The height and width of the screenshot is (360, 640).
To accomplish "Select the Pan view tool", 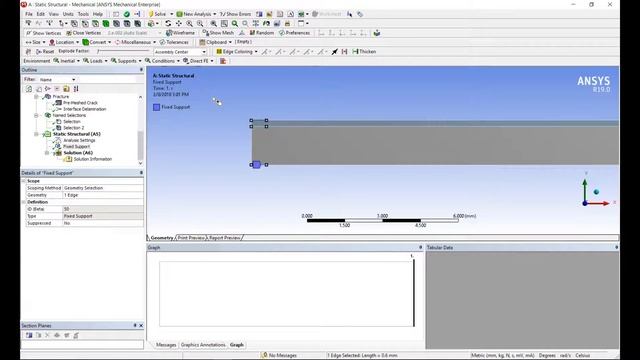I will coord(179,23).
